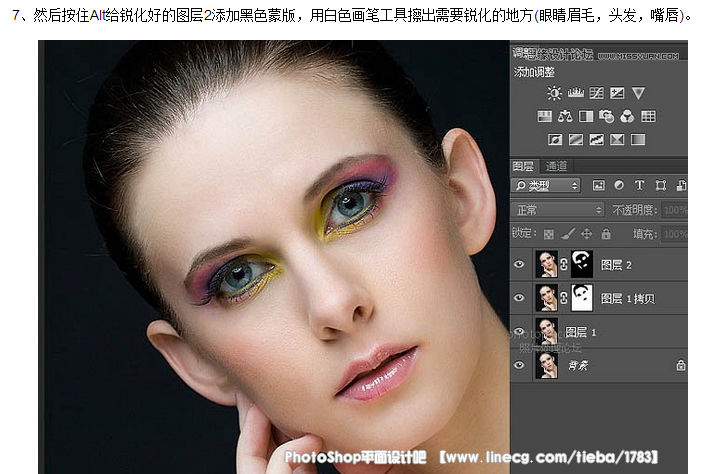
Task: Add a Color Lookup adjustment (grid icon)
Action: pos(648,116)
